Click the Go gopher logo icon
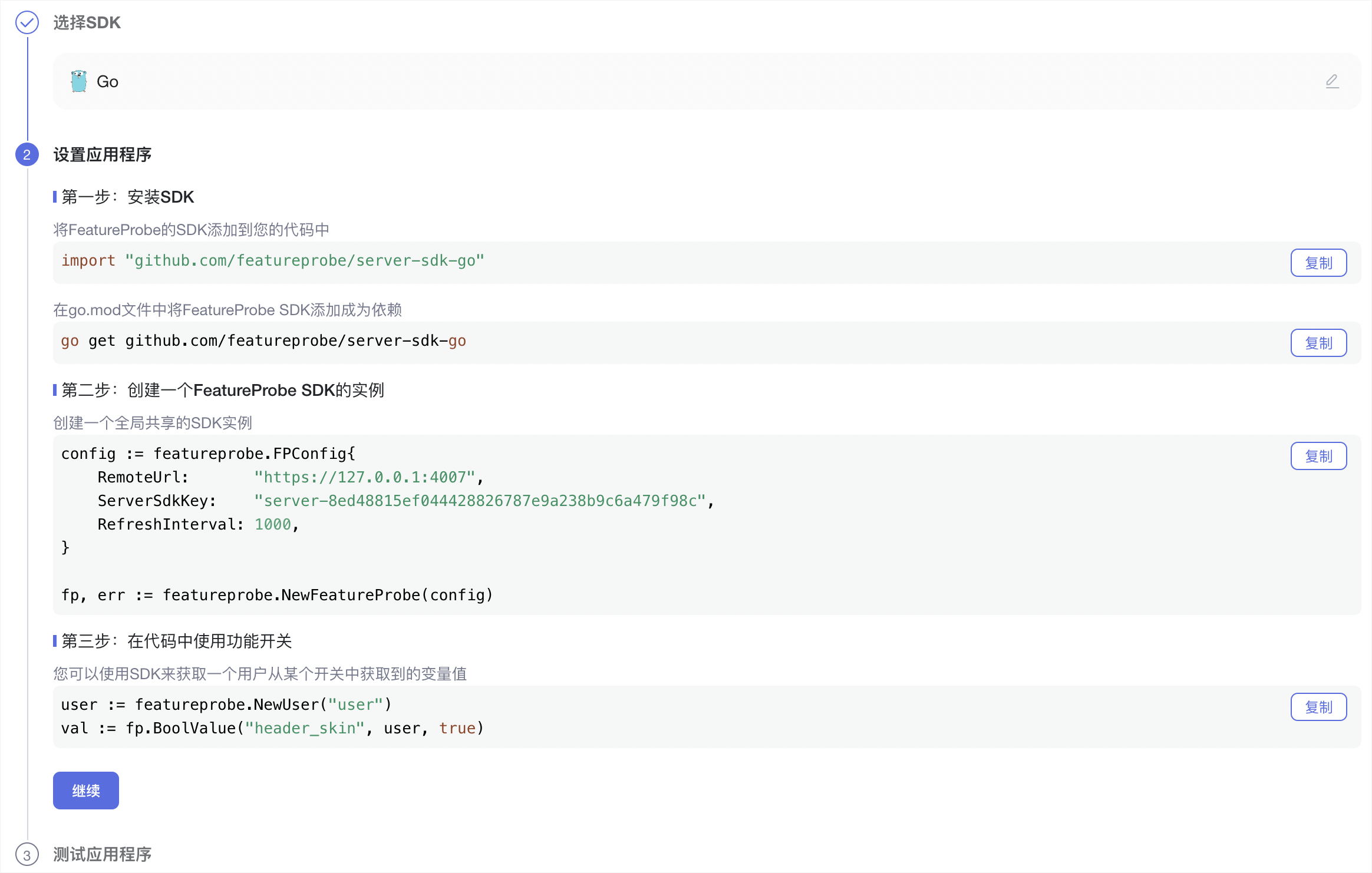1372x873 pixels. coord(79,81)
